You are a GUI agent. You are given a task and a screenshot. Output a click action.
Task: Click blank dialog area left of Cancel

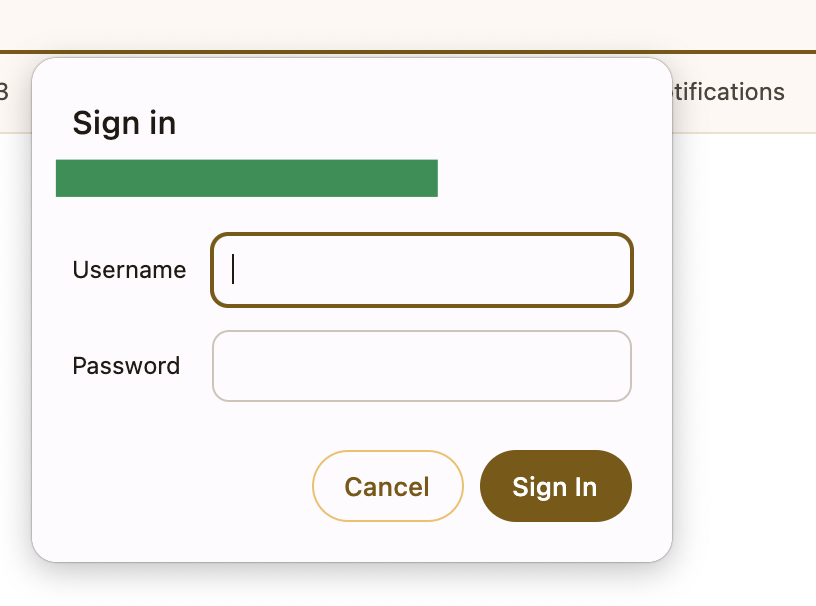[170, 487]
